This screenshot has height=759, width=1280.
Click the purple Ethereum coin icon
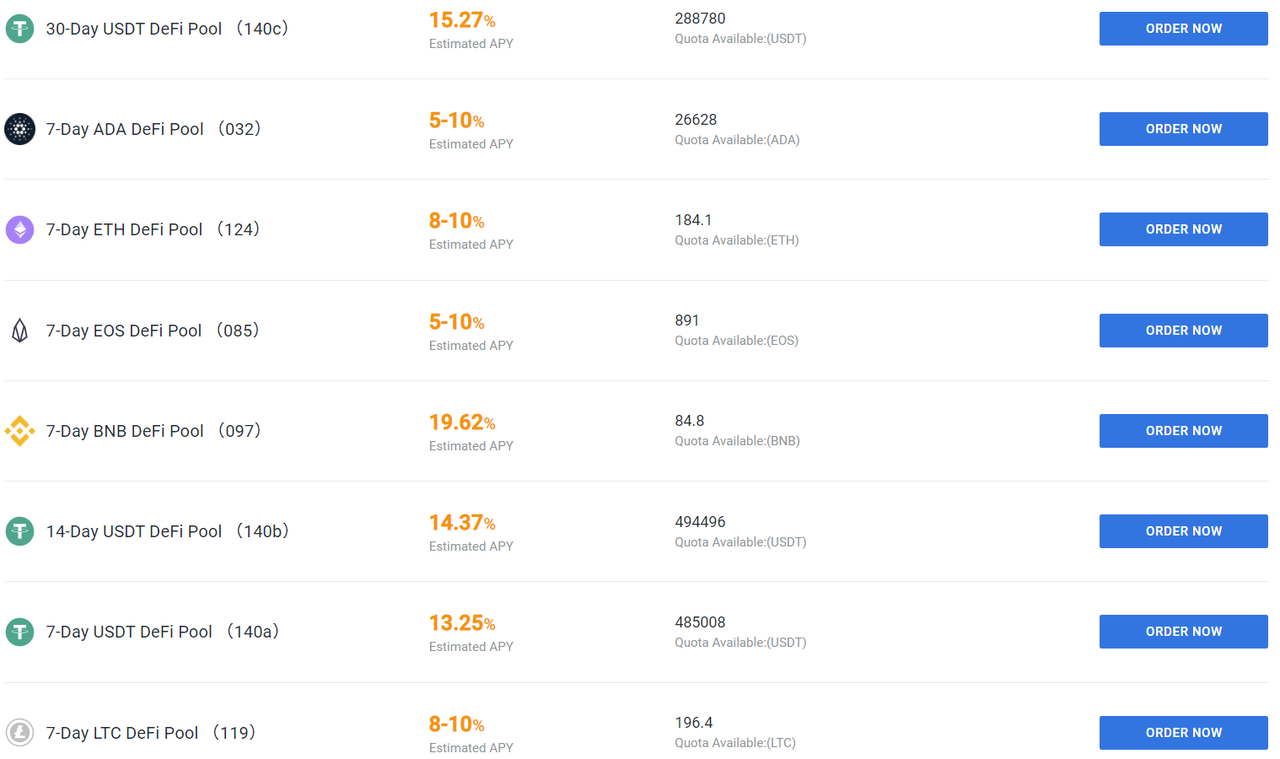coord(20,229)
